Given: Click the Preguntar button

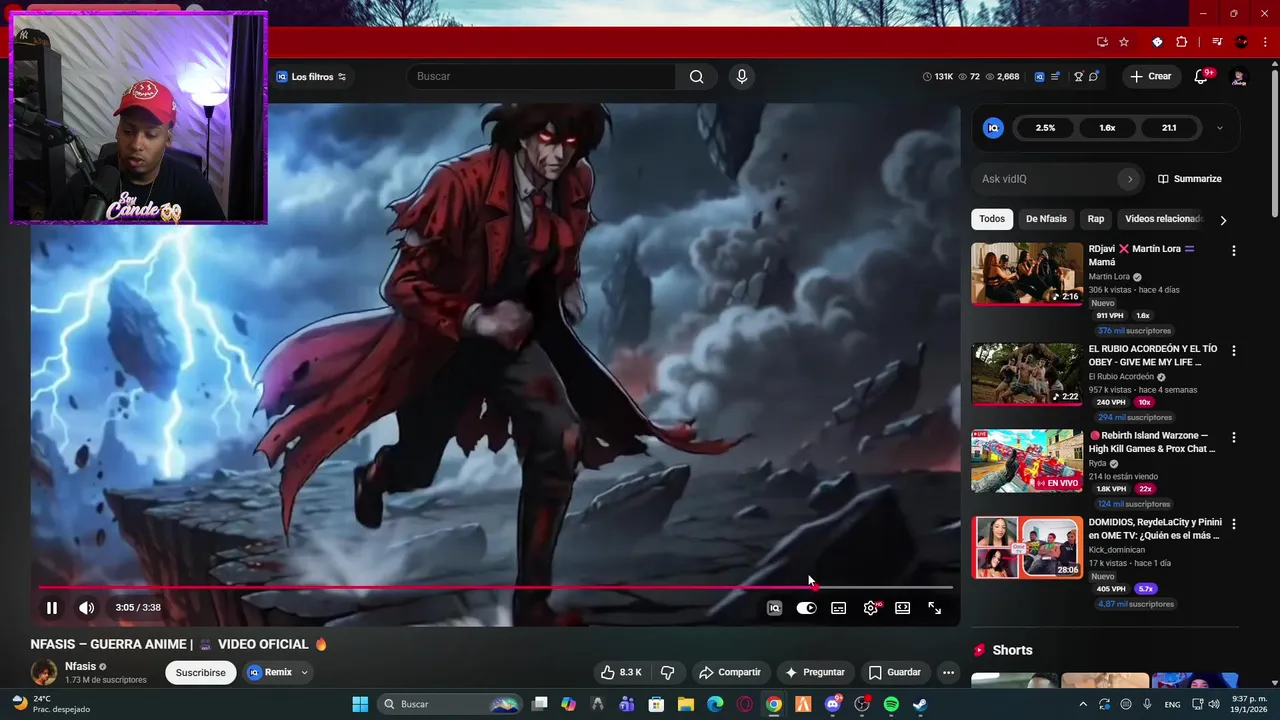Looking at the screenshot, I should [815, 672].
